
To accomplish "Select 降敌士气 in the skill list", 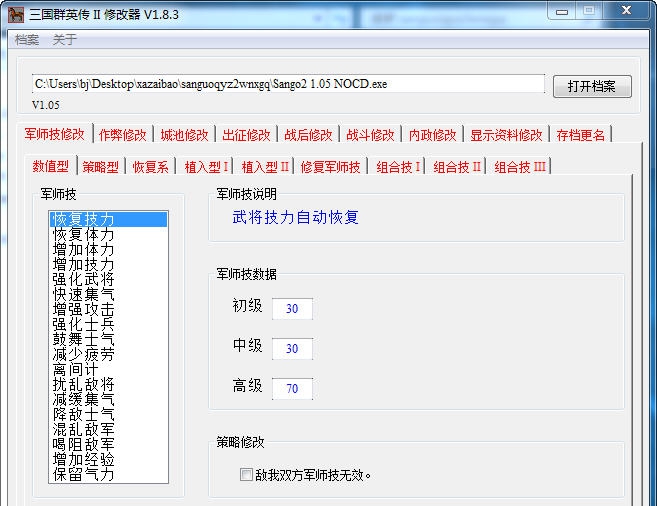I will coord(108,414).
